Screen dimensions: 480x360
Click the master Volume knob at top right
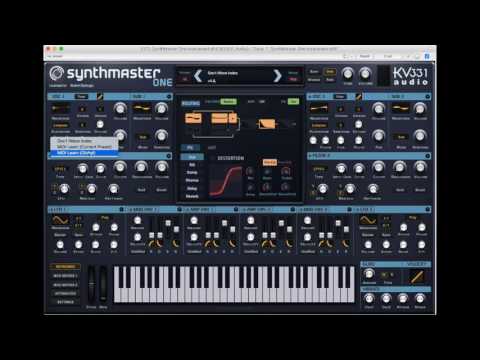point(365,74)
